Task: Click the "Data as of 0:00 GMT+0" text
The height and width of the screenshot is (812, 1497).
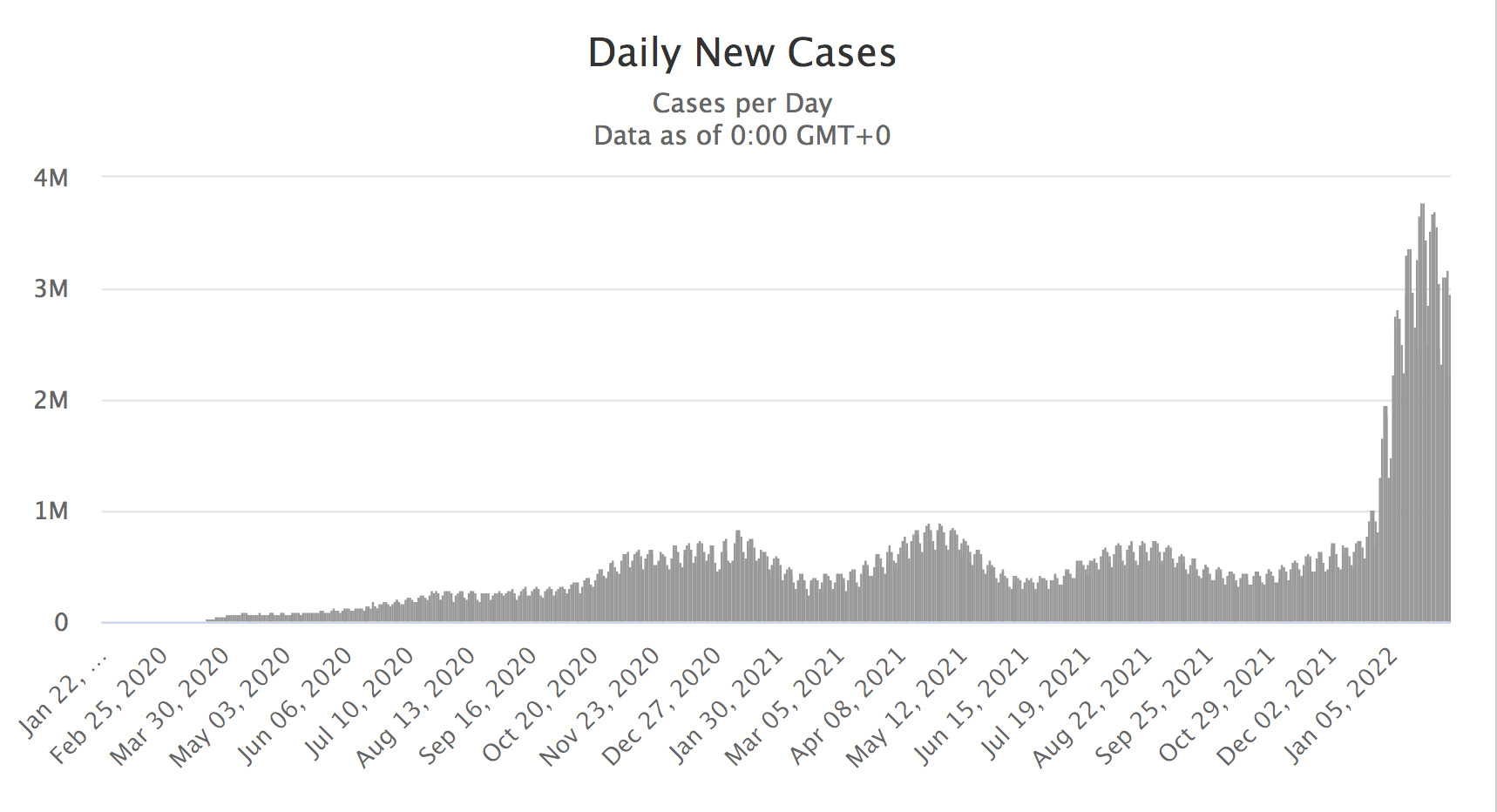Action: 742,136
